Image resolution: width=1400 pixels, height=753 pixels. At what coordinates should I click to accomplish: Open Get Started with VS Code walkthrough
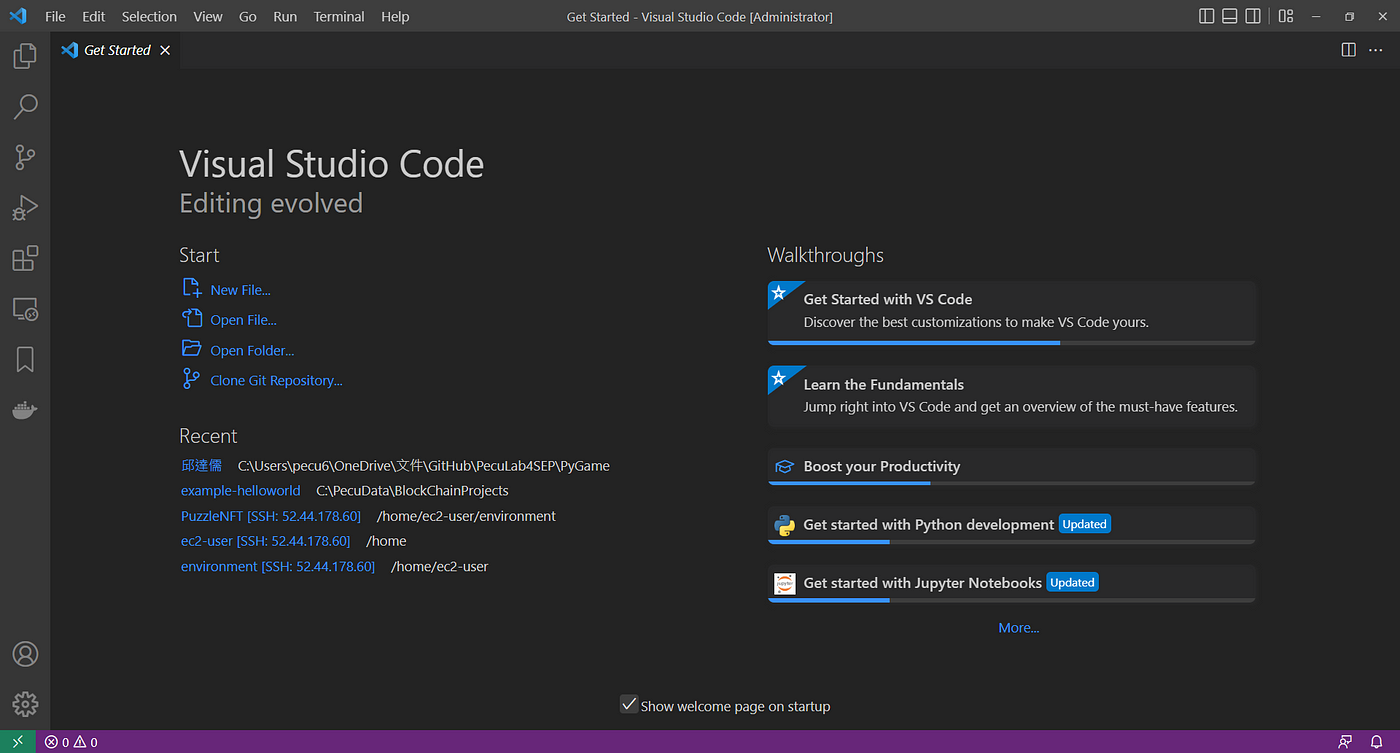[1011, 313]
